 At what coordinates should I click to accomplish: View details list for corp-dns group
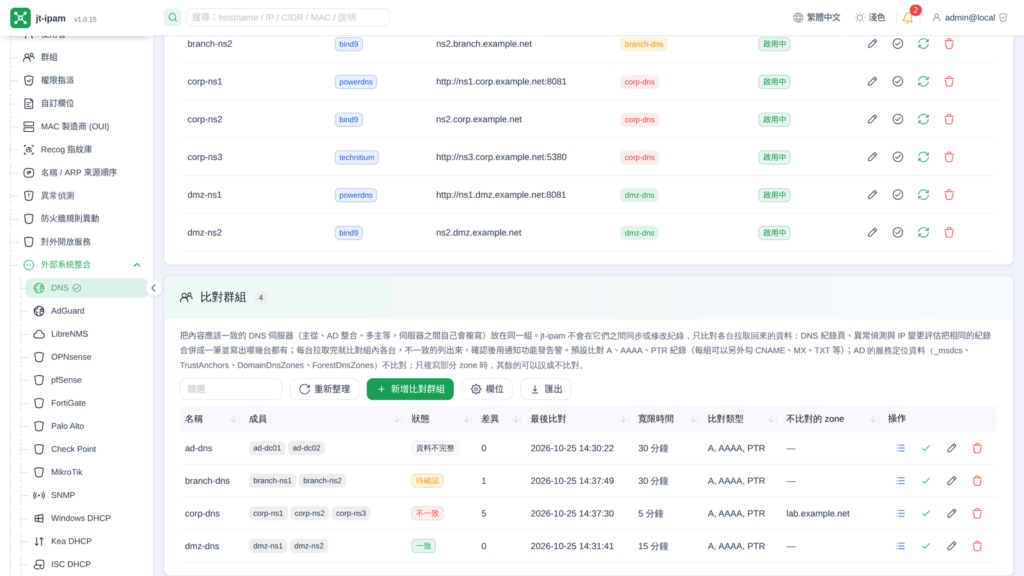tap(900, 513)
